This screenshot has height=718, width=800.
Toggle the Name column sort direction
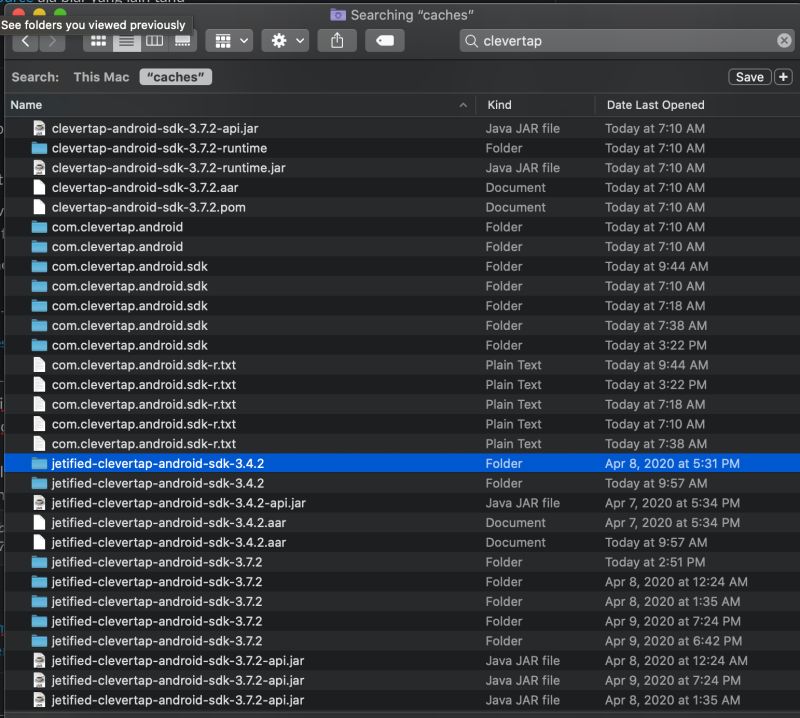tap(462, 105)
